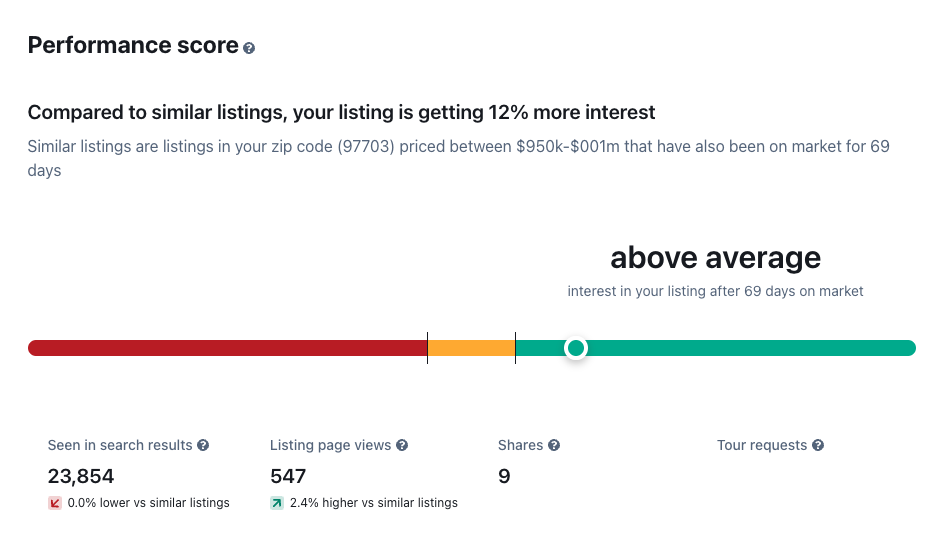Screen dimensions: 942x550
Task: Click the 23,854 search results count
Action: tap(81, 476)
